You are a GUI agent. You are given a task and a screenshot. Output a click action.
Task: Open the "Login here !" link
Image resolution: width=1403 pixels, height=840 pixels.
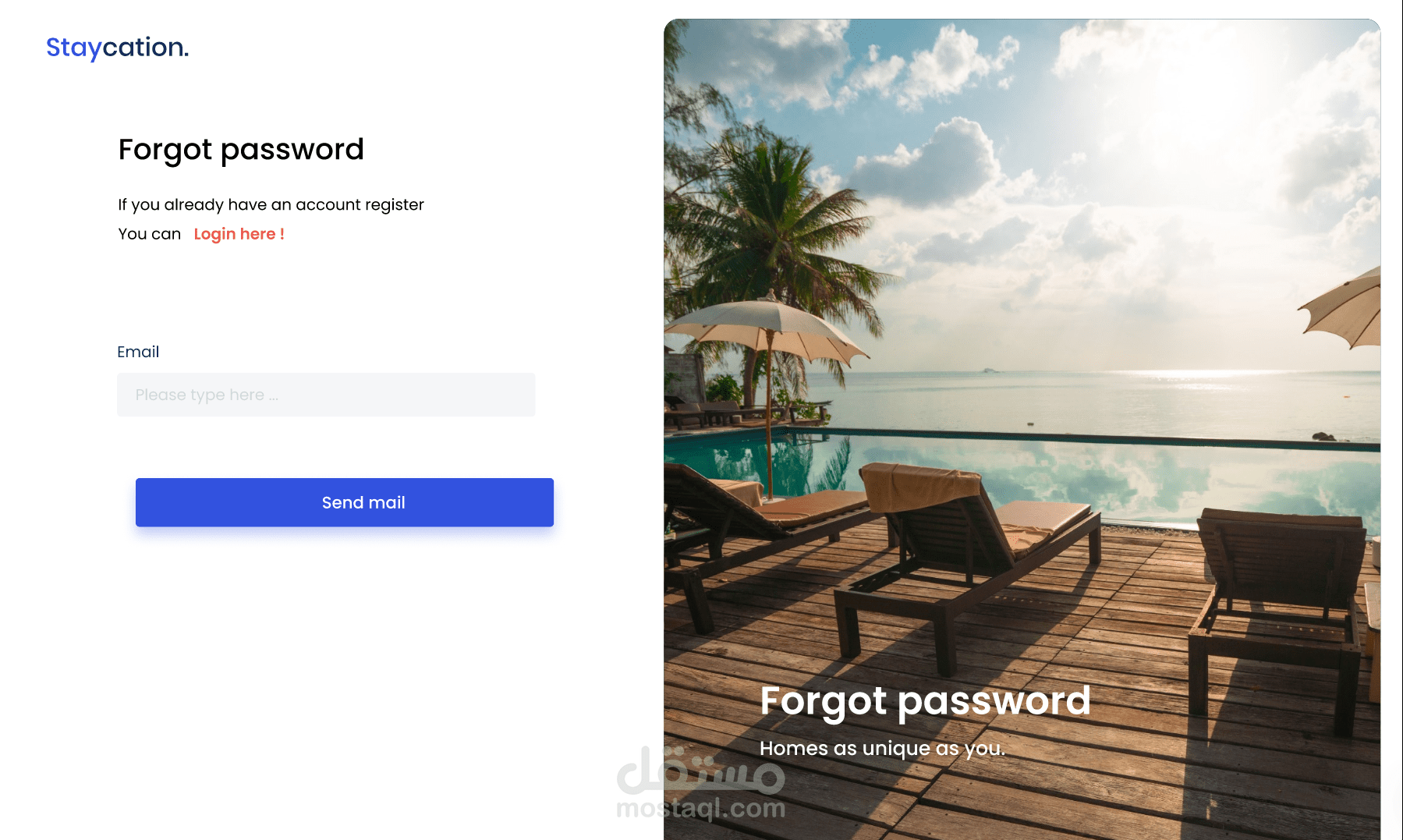239,234
